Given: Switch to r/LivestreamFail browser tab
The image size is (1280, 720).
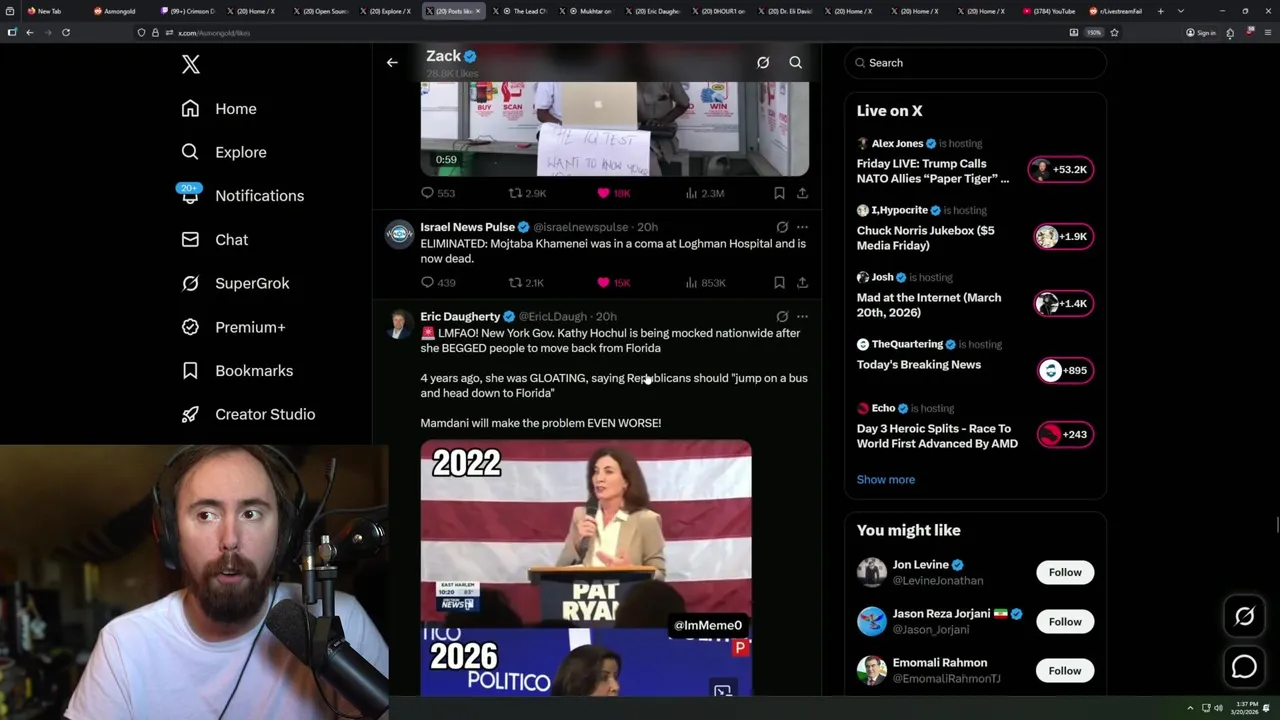Looking at the screenshot, I should (x=1117, y=11).
